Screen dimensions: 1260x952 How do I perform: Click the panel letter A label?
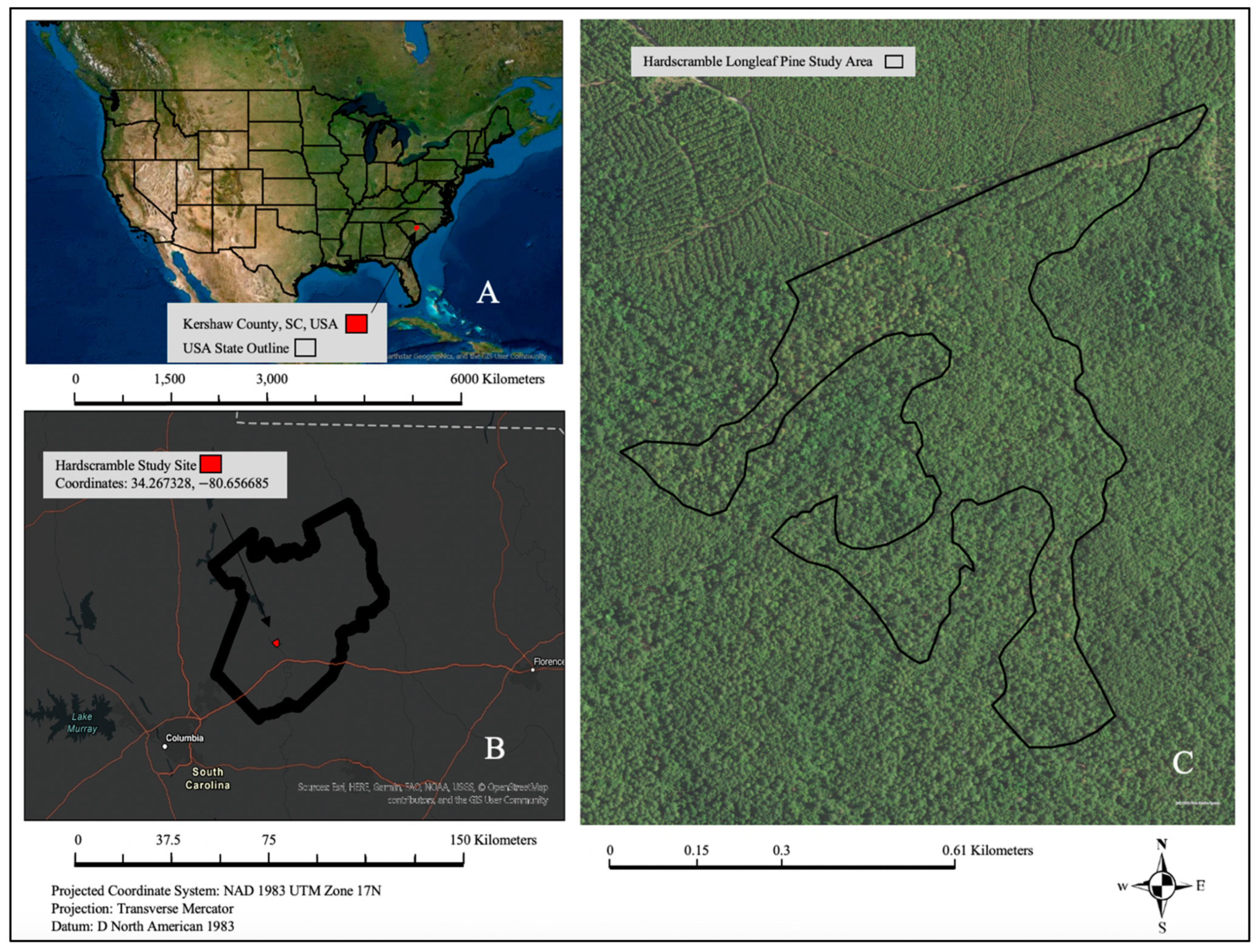(x=488, y=293)
